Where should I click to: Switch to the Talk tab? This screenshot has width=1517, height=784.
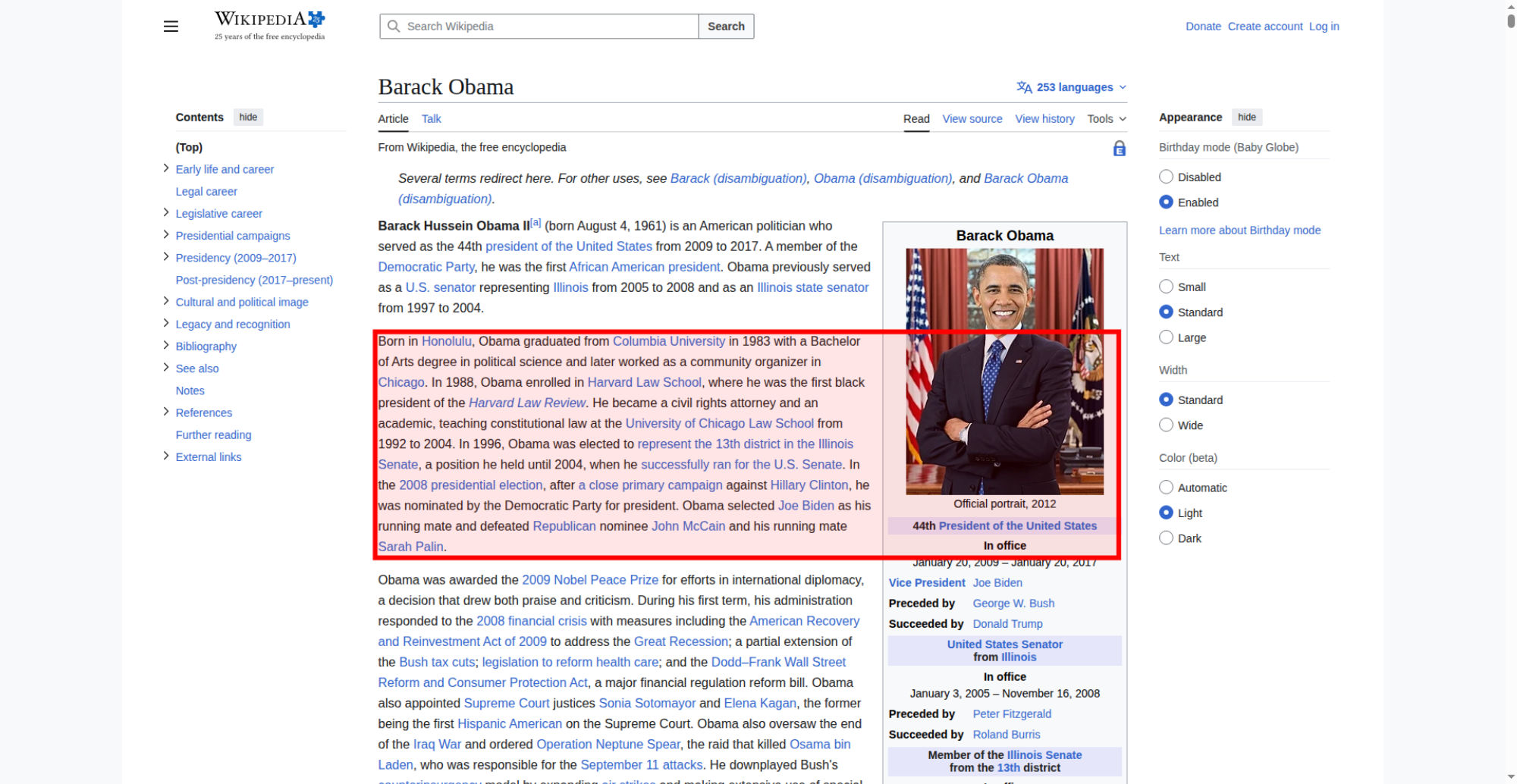tap(431, 119)
